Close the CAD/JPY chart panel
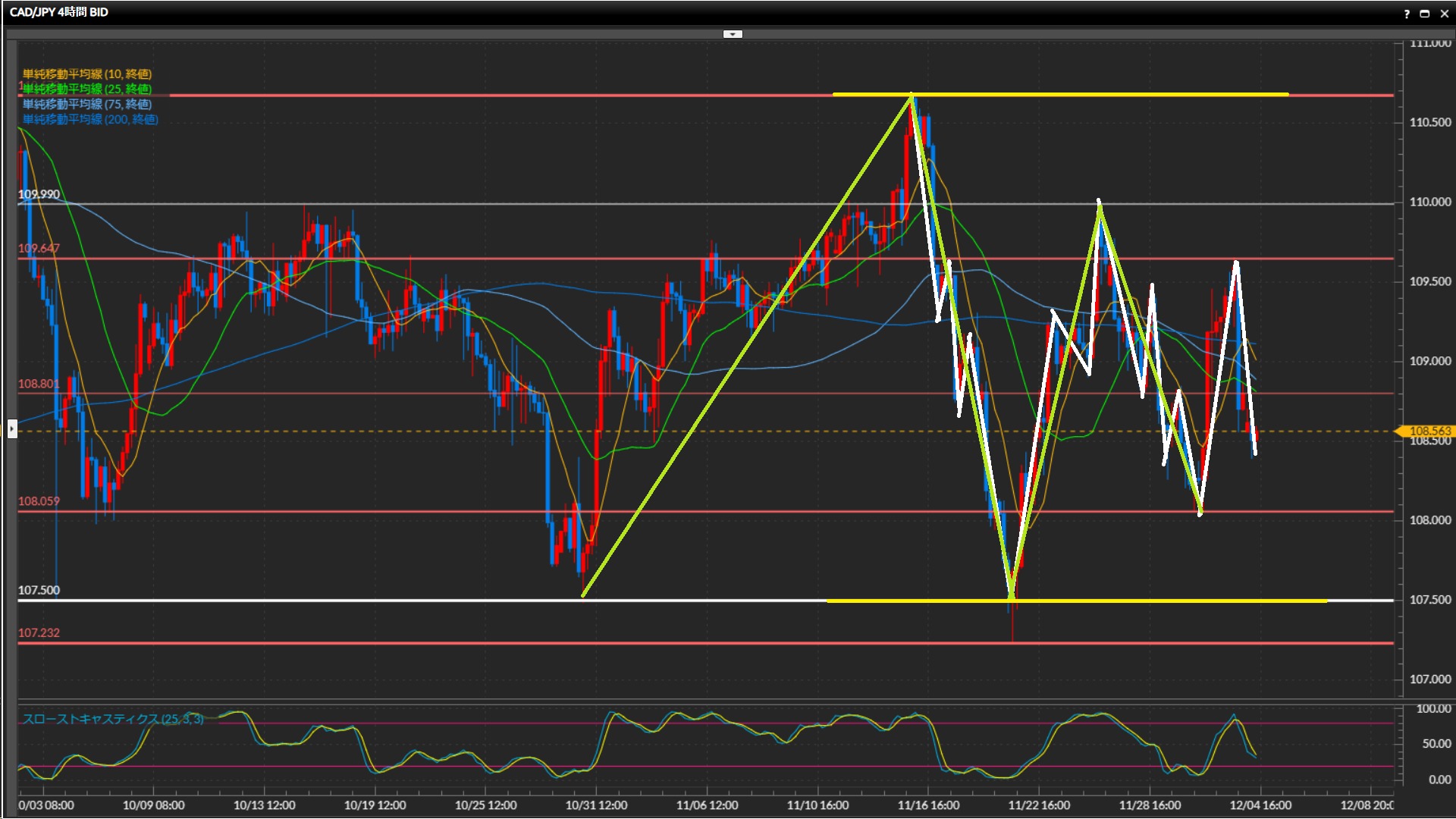 click(x=1444, y=13)
